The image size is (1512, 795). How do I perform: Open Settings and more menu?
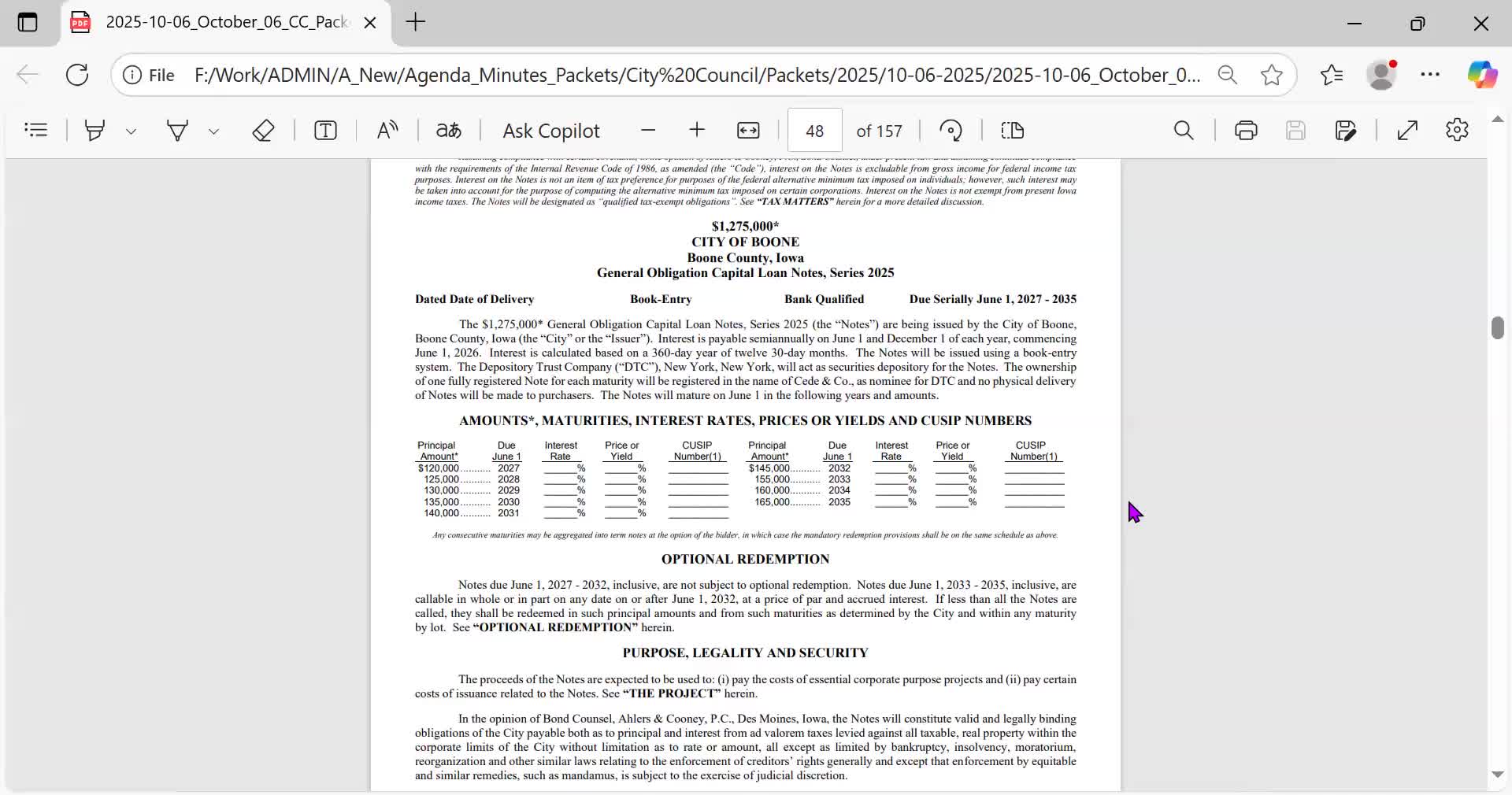click(1430, 75)
